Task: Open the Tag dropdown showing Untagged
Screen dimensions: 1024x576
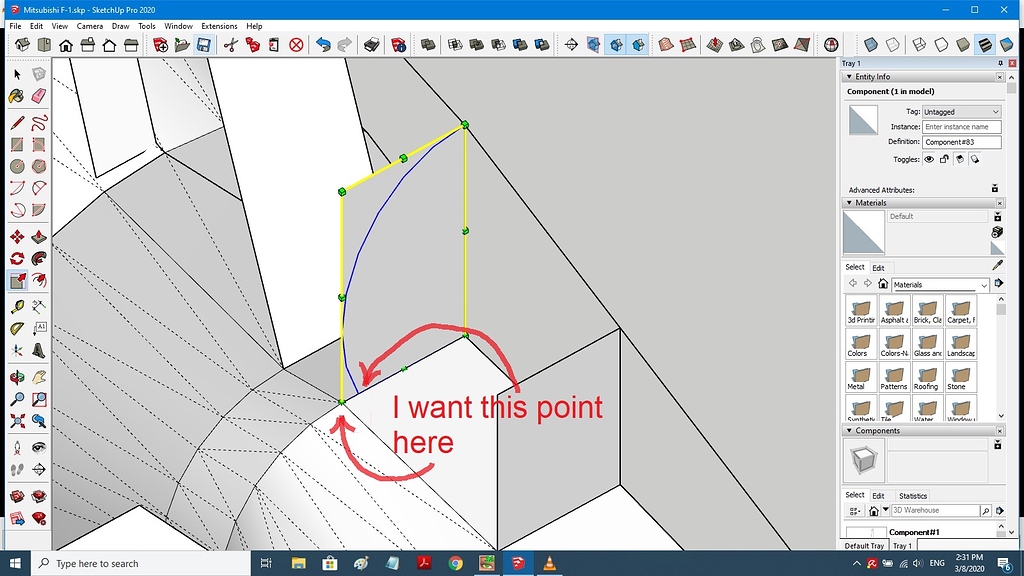Action: 960,112
